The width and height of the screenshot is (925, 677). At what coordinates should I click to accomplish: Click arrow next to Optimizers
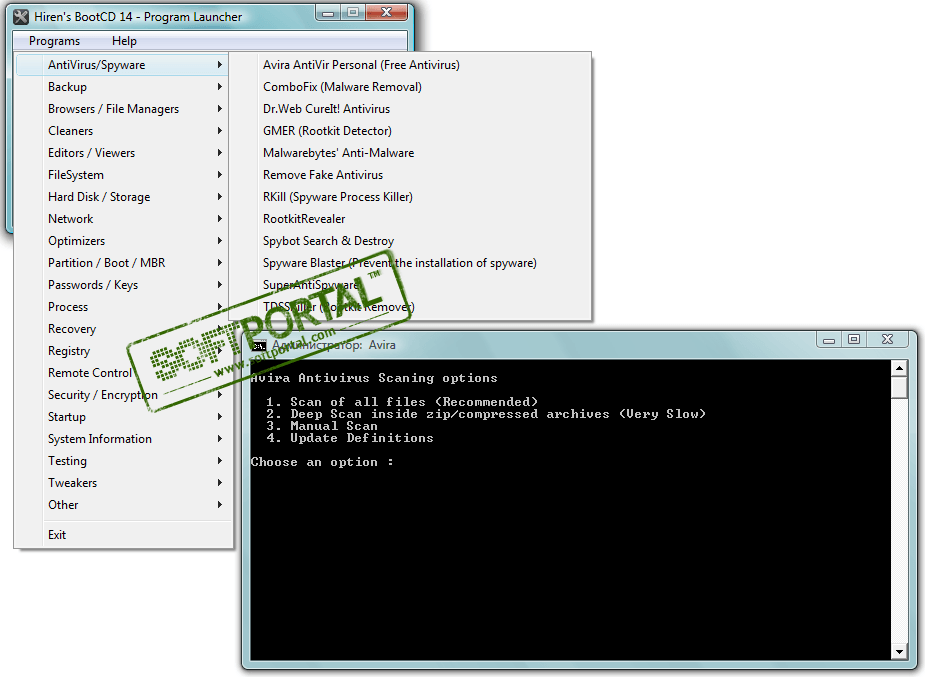click(x=219, y=241)
